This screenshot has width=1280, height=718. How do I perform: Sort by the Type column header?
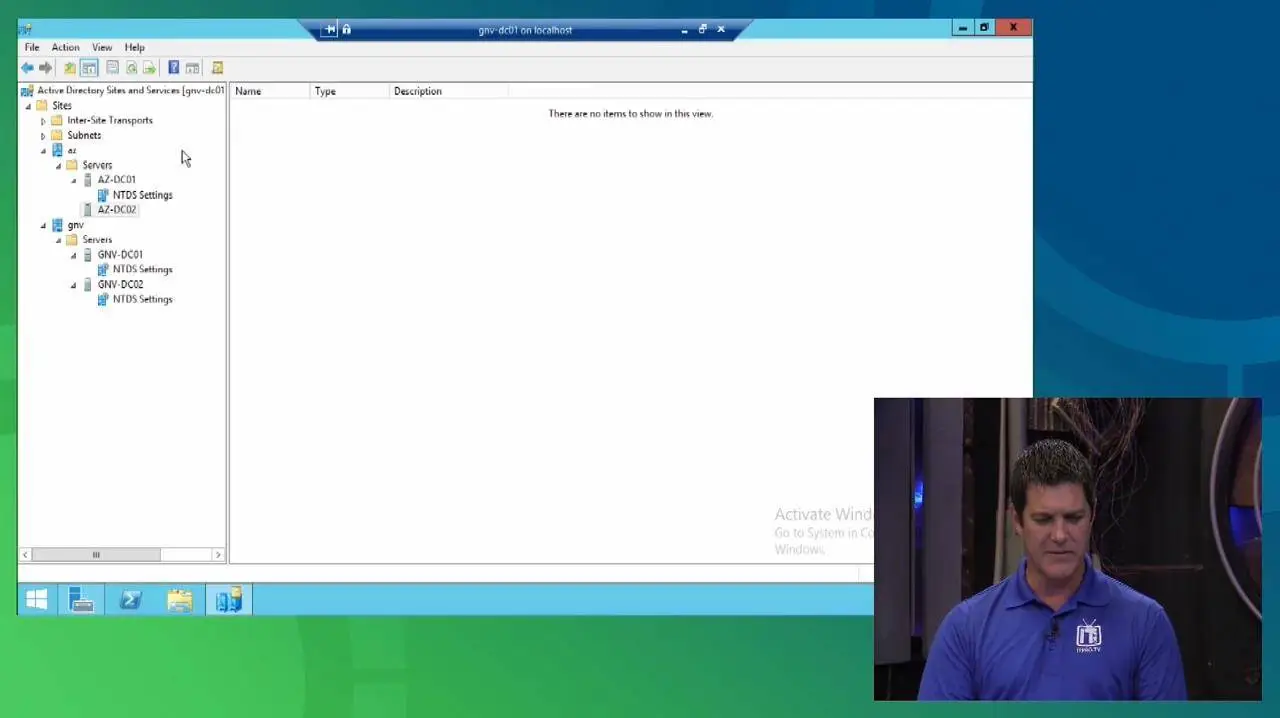tap(349, 91)
